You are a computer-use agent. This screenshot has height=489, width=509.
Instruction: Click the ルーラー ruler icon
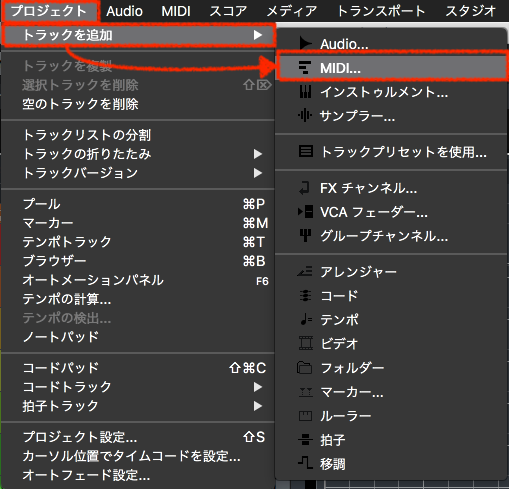[x=305, y=416]
